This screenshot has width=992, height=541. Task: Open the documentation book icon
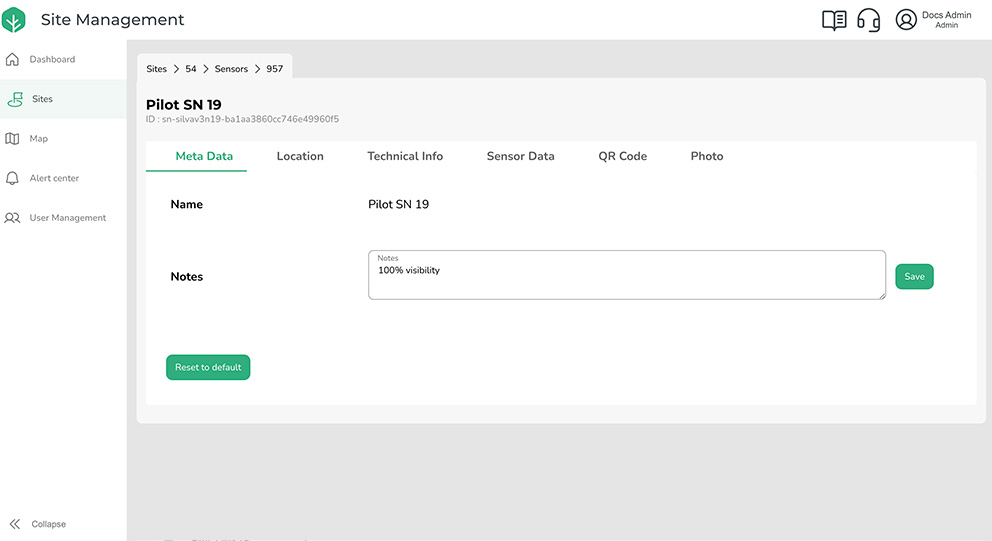point(834,20)
